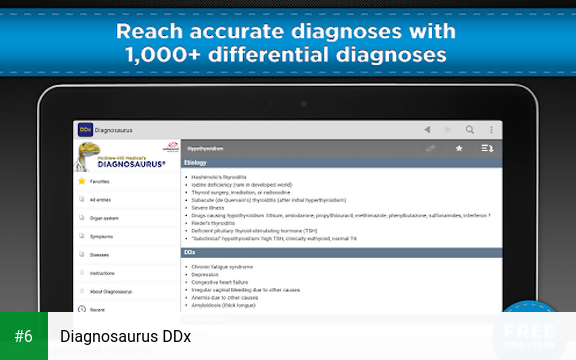The image size is (576, 360).
Task: Click Deficient pituitary TSH item
Action: tap(254, 231)
